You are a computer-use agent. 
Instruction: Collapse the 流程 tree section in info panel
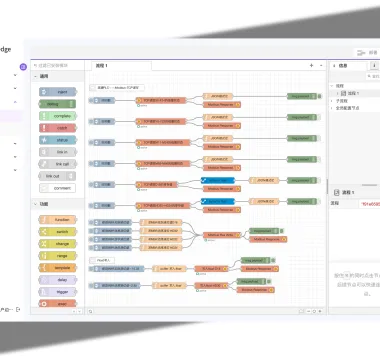pos(332,86)
